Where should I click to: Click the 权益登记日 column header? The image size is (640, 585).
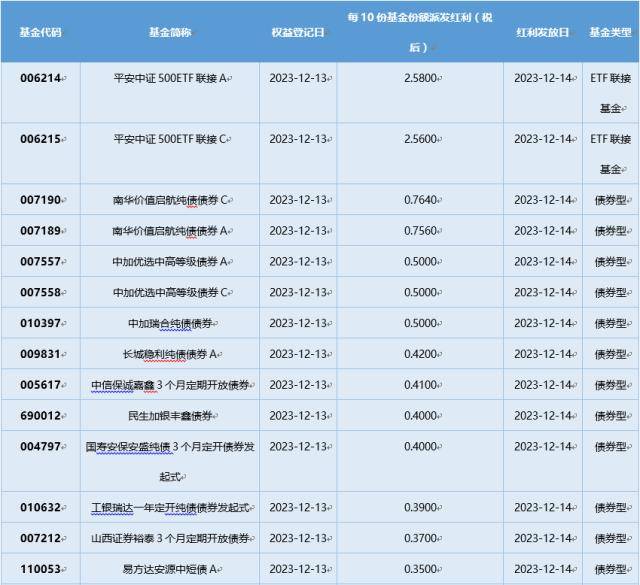point(298,32)
